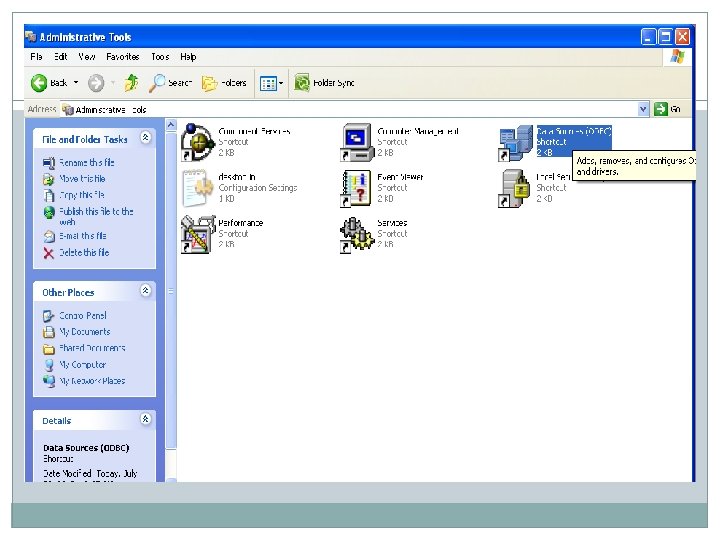
Task: Select the Services label text
Action: pyautogui.click(x=392, y=223)
